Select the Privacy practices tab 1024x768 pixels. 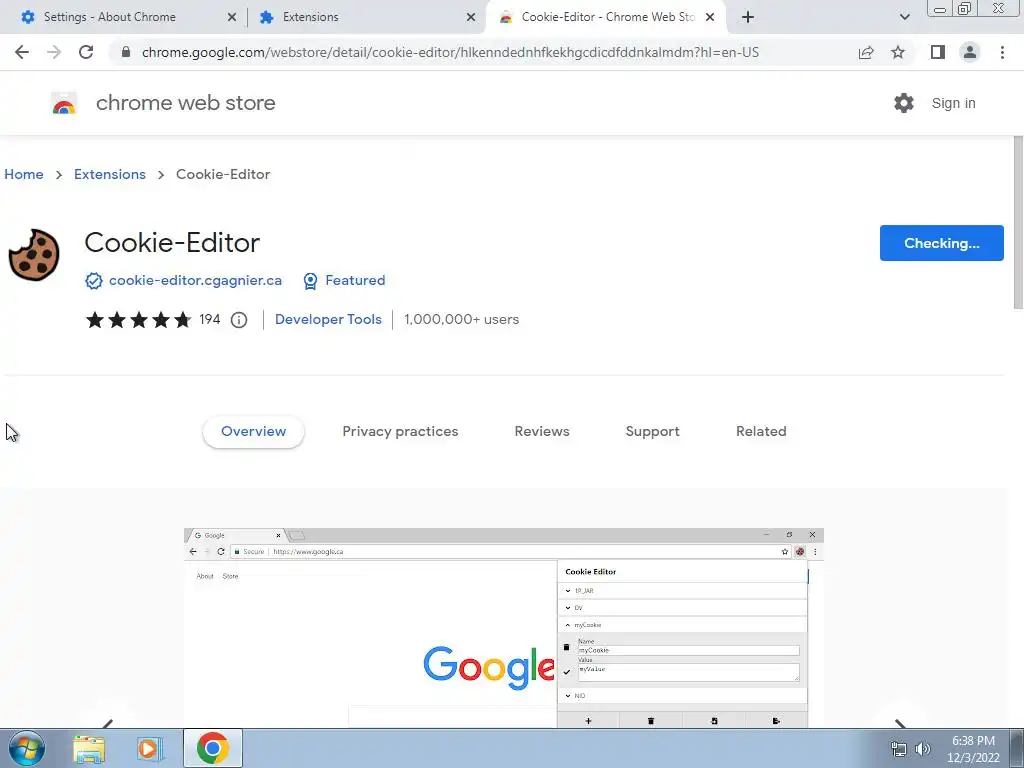(x=400, y=432)
